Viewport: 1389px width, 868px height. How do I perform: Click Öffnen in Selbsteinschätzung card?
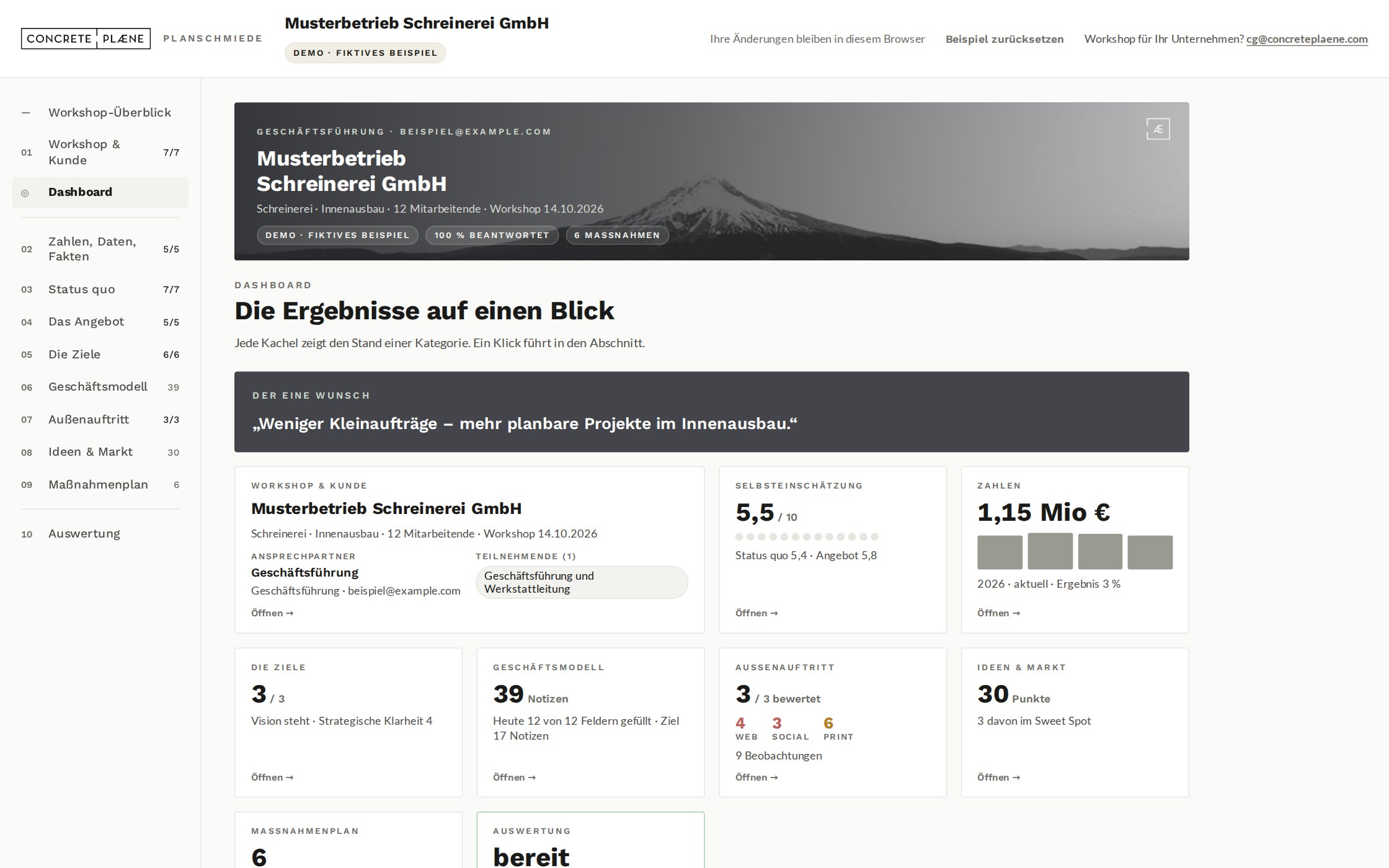[757, 613]
